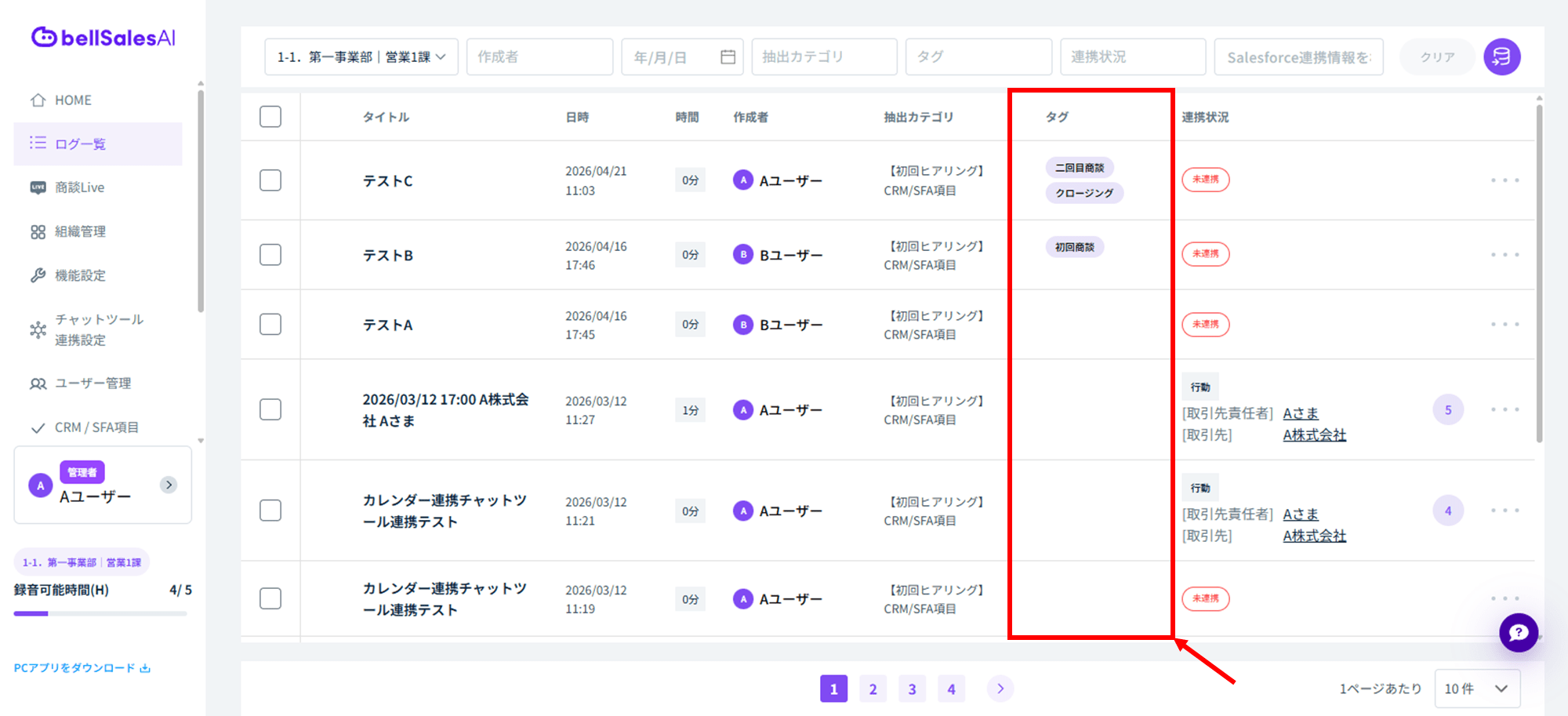Image resolution: width=1568 pixels, height=716 pixels.
Task: Open the A株式会社 link in 2026/03/12 11:27 row
Action: click(x=1314, y=435)
